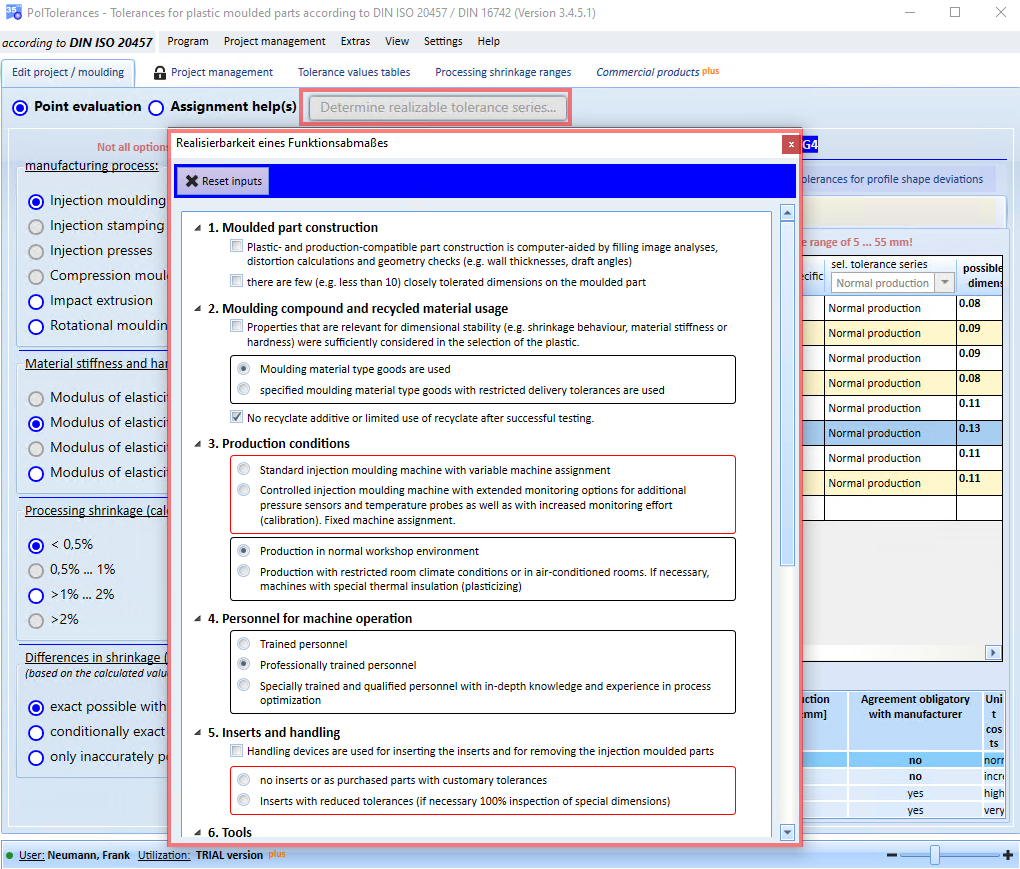Click the table's horizontal scroll right arrow
The image size is (1020, 869).
(993, 652)
